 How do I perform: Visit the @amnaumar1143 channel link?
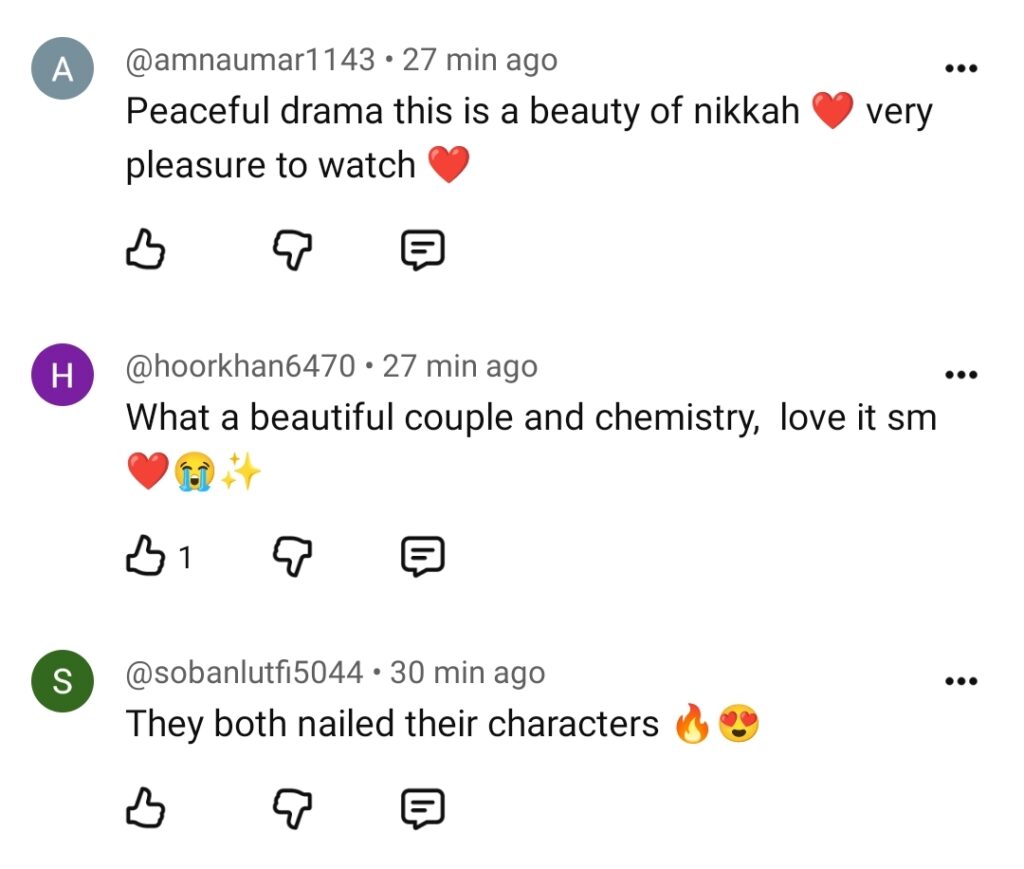click(250, 60)
